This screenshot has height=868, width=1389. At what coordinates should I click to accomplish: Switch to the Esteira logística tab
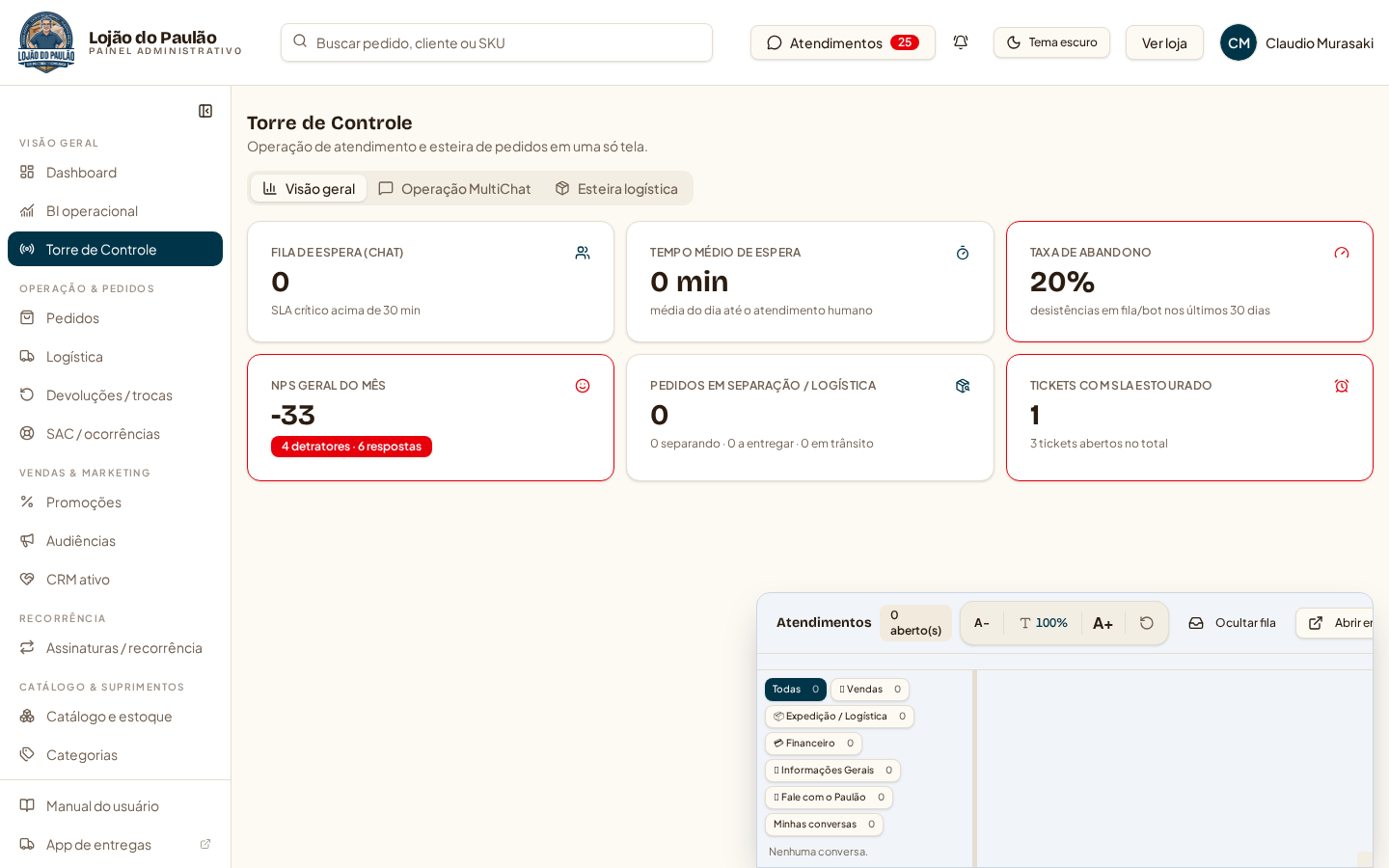pyautogui.click(x=616, y=188)
